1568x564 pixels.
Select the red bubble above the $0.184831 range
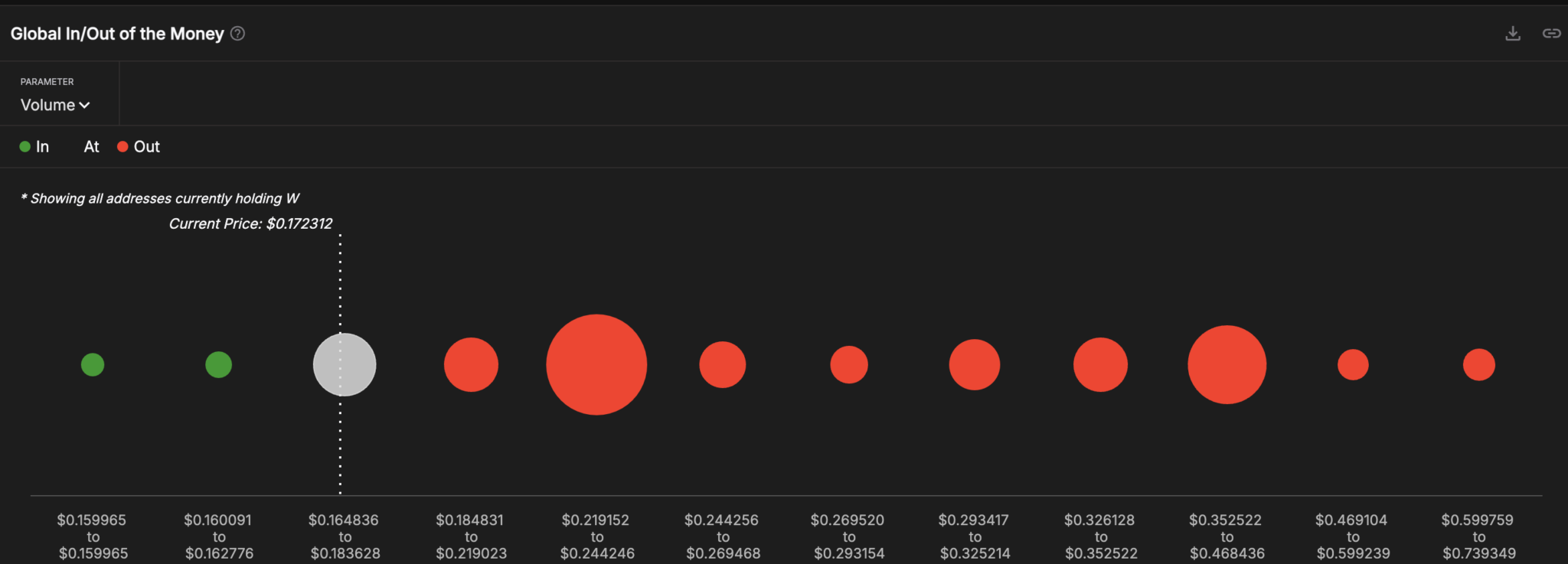click(x=471, y=364)
